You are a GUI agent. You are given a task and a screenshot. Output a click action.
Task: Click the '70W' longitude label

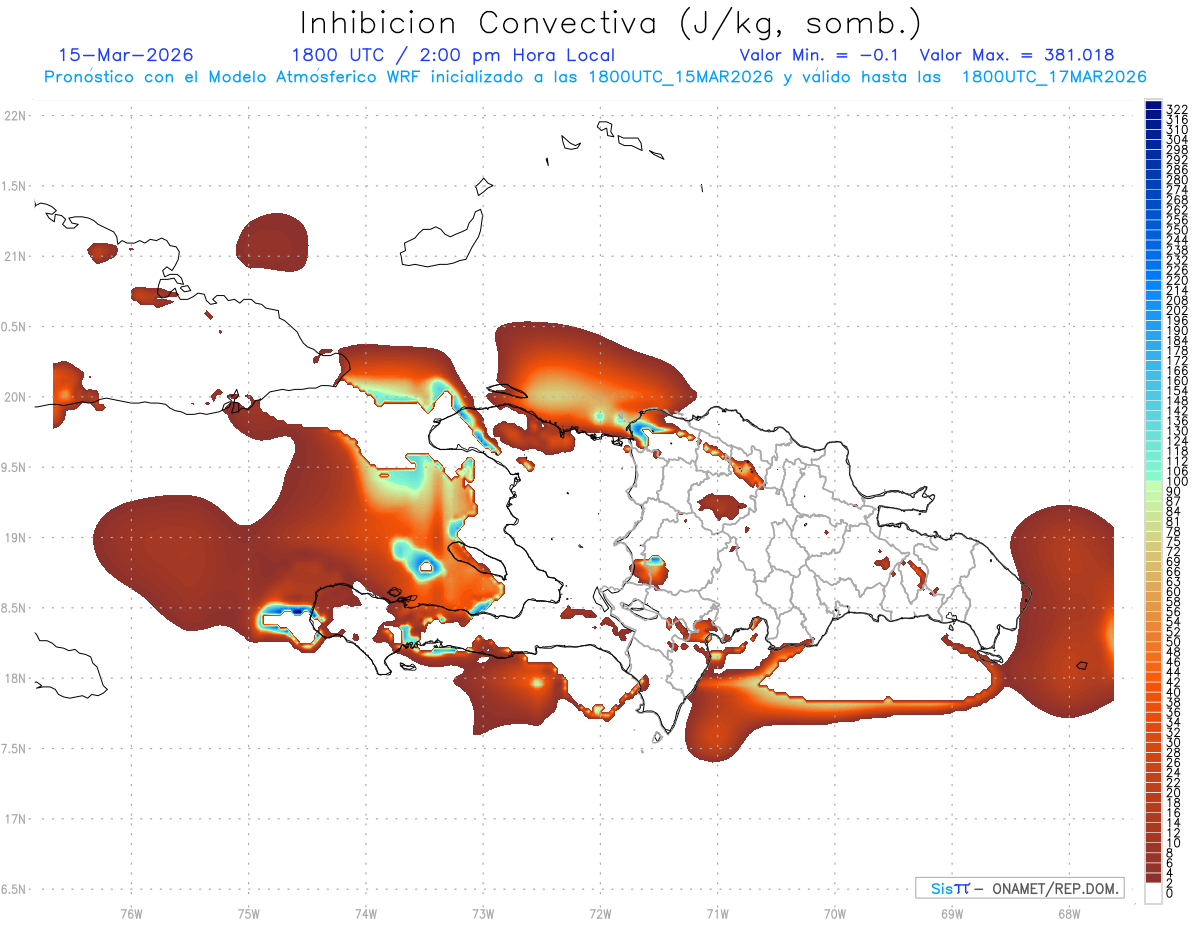click(x=834, y=913)
